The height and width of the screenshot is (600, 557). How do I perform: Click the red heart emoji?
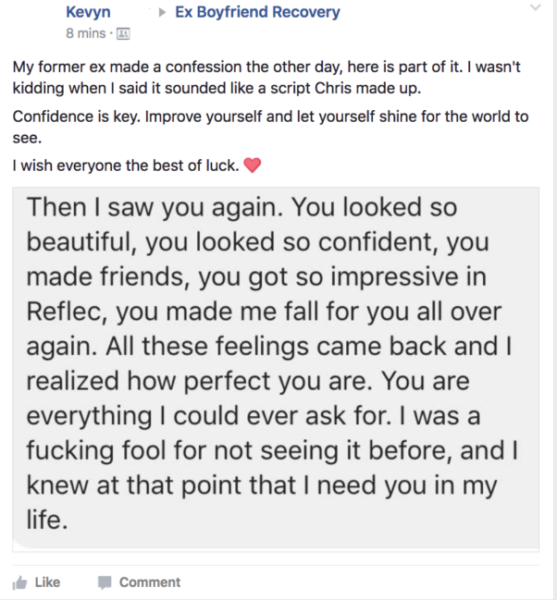[252, 165]
